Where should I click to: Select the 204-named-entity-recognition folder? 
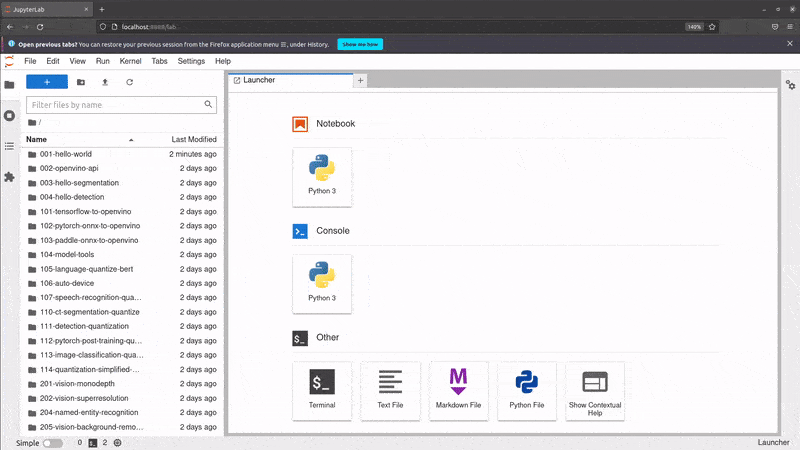122,412
